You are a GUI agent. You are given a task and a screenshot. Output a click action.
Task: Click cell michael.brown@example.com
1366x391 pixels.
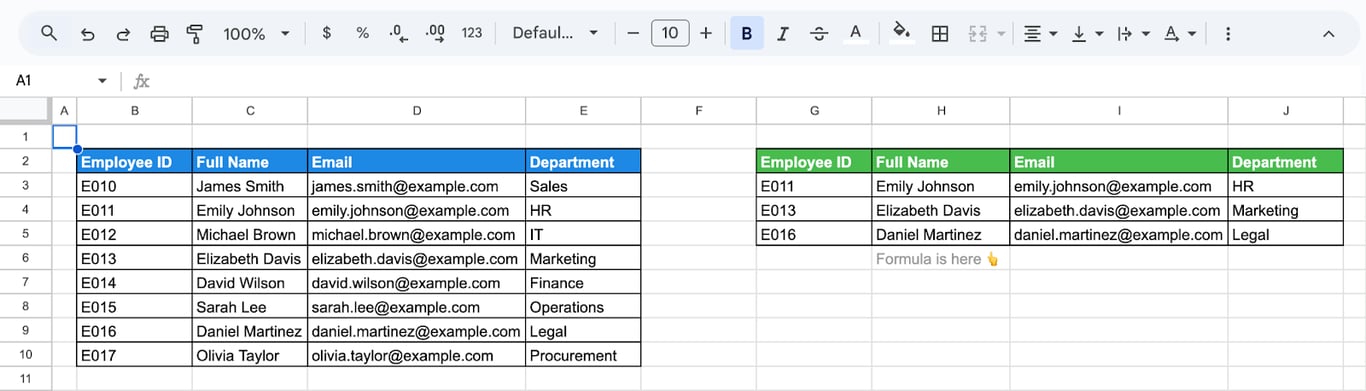[x=416, y=234]
